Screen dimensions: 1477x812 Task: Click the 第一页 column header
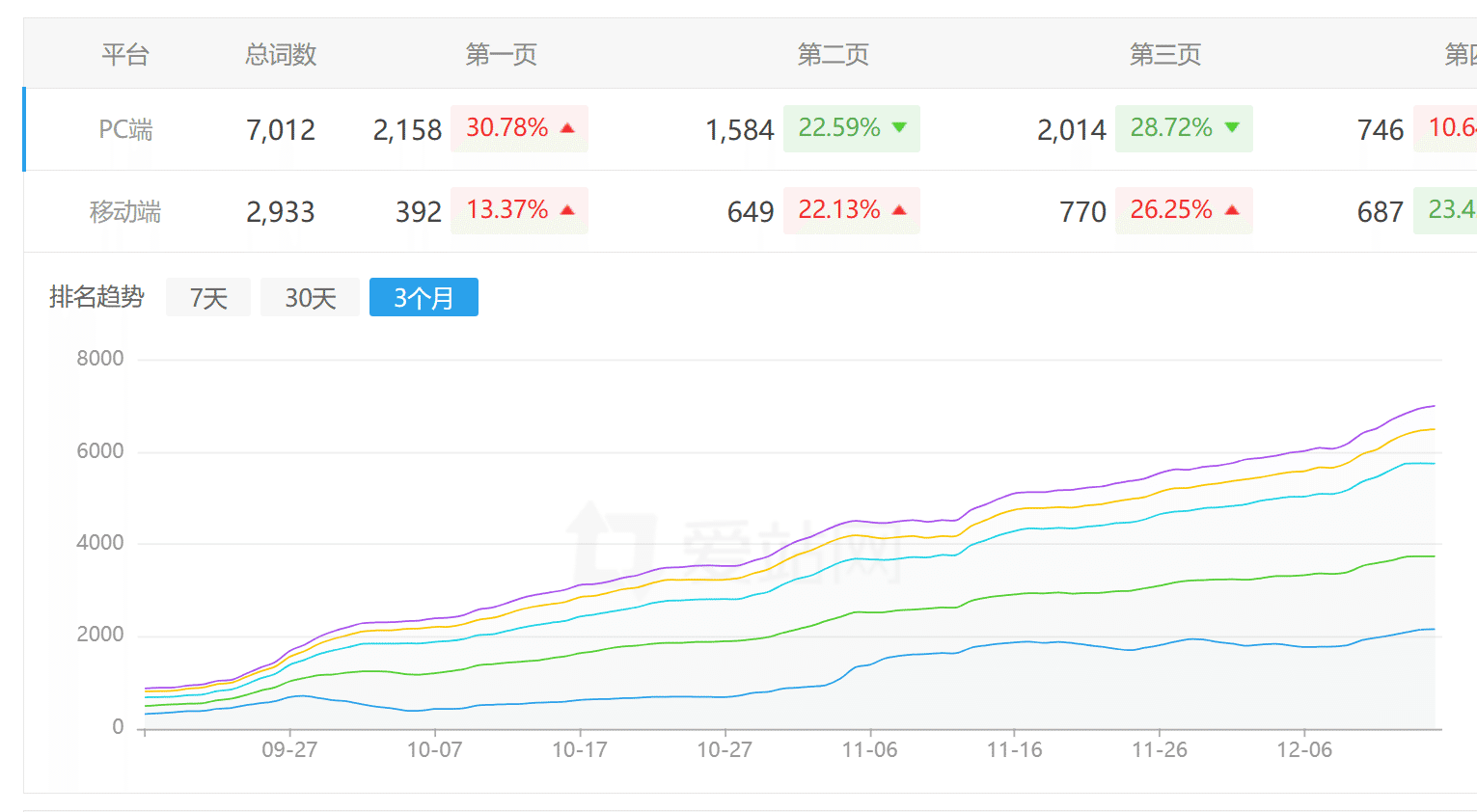[x=501, y=54]
